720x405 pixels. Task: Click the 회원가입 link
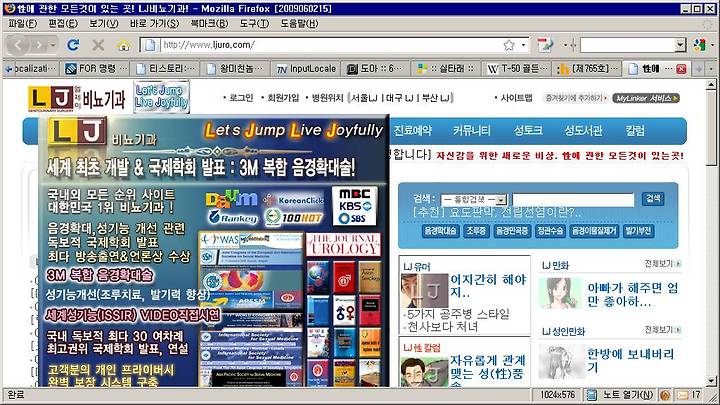point(283,98)
